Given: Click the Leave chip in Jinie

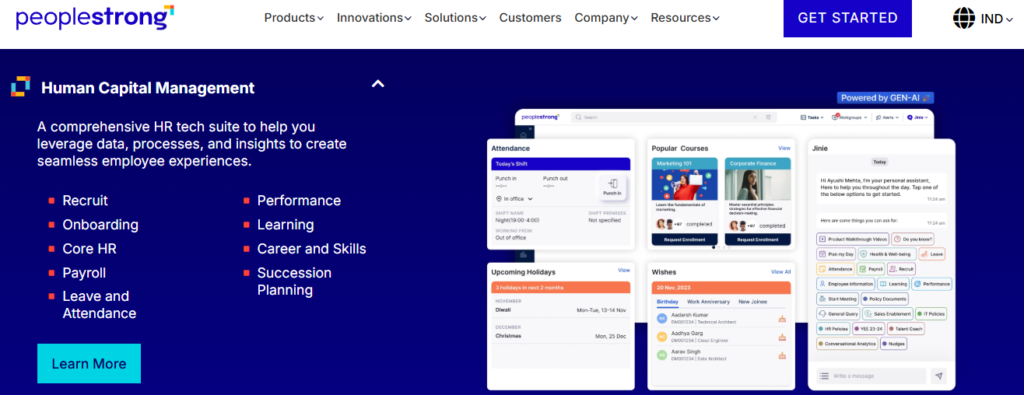Looking at the screenshot, I should coord(932,254).
